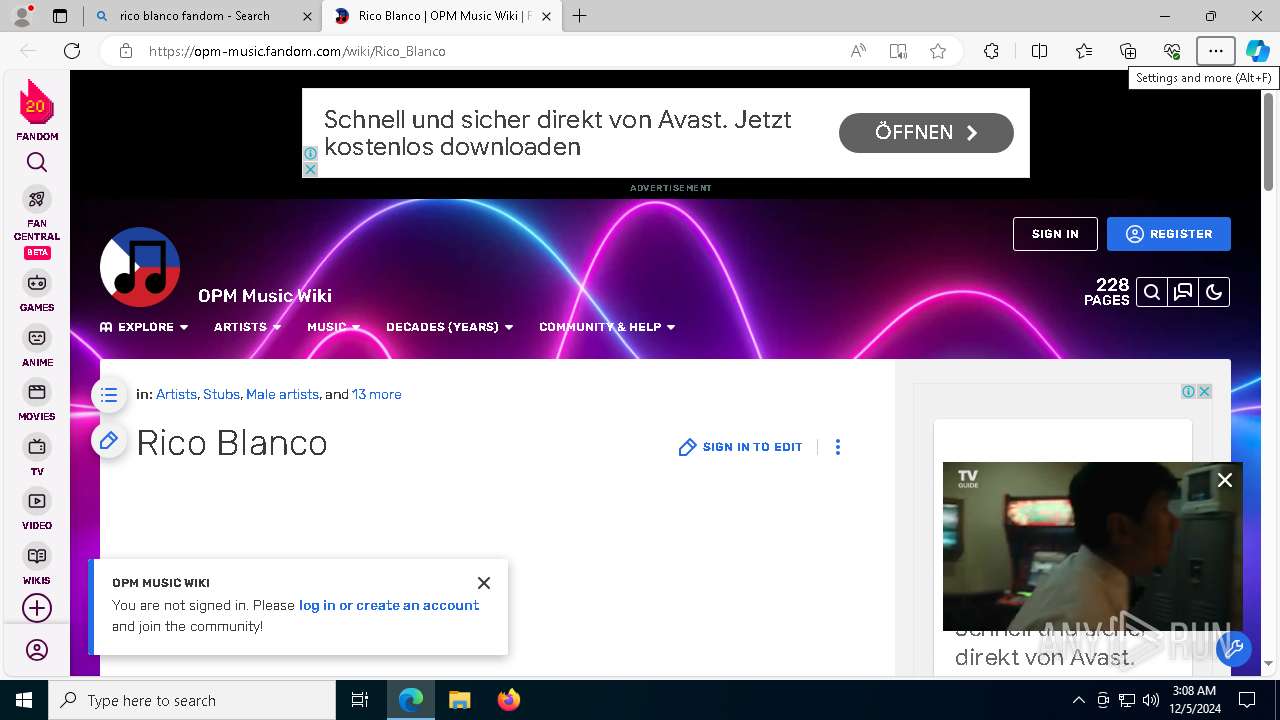Close the floating TV Guide video
Viewport: 1280px width, 720px height.
pos(1225,480)
